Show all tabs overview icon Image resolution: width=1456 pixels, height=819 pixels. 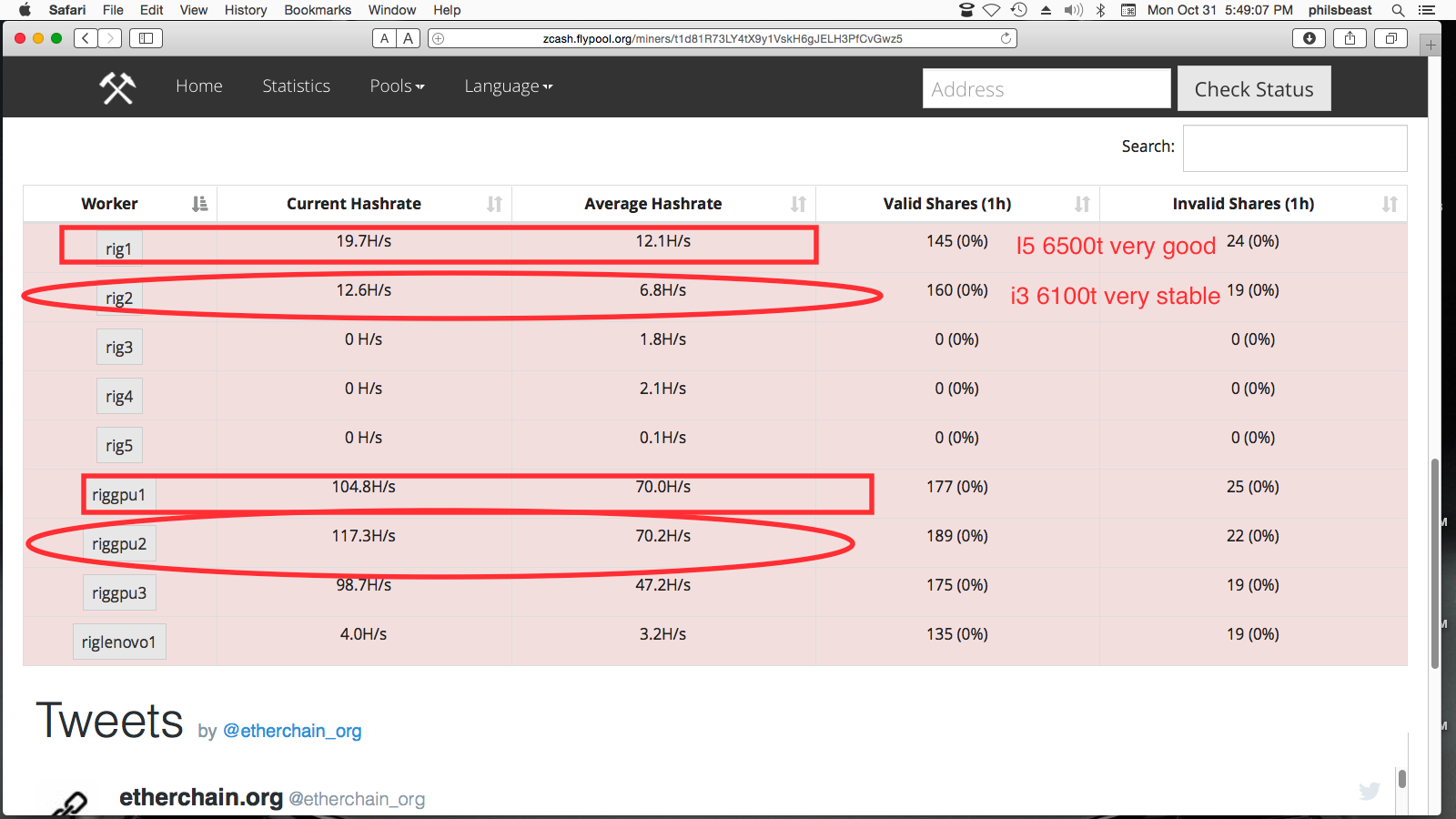tap(1390, 38)
